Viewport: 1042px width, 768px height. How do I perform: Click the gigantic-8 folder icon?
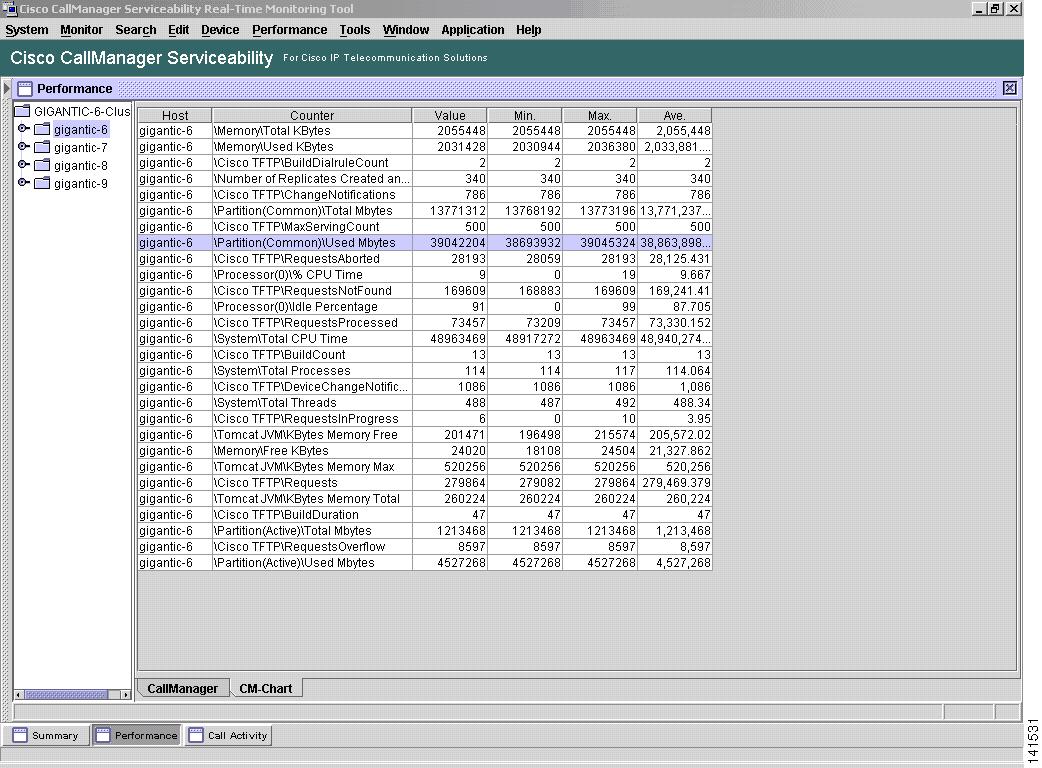click(42, 165)
